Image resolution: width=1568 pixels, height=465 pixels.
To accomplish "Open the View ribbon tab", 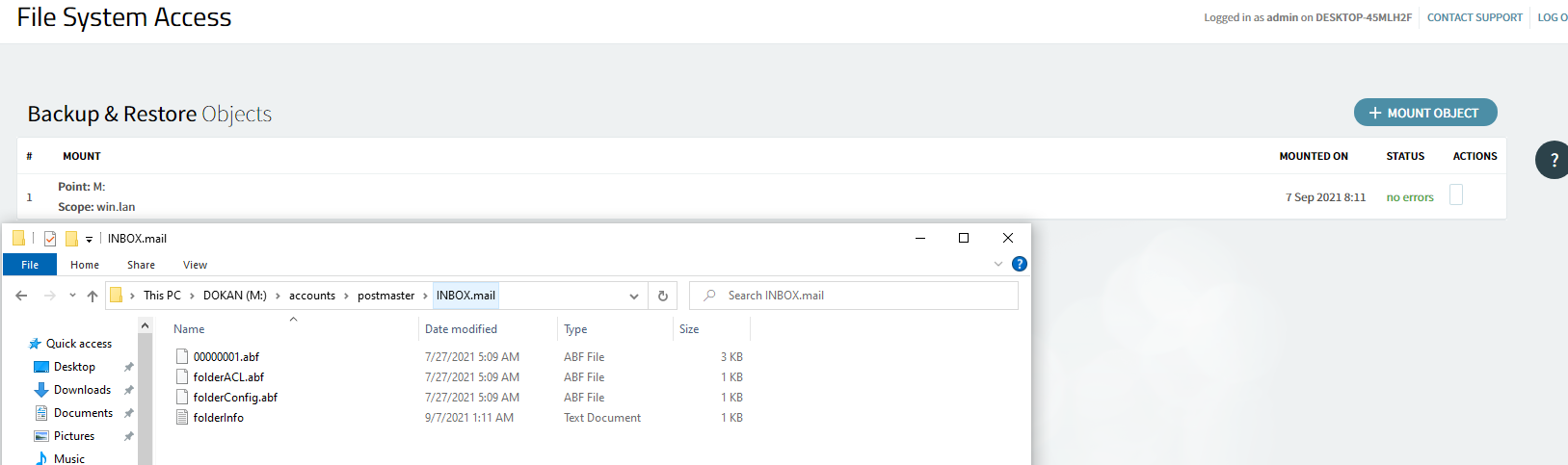I will coord(195,265).
